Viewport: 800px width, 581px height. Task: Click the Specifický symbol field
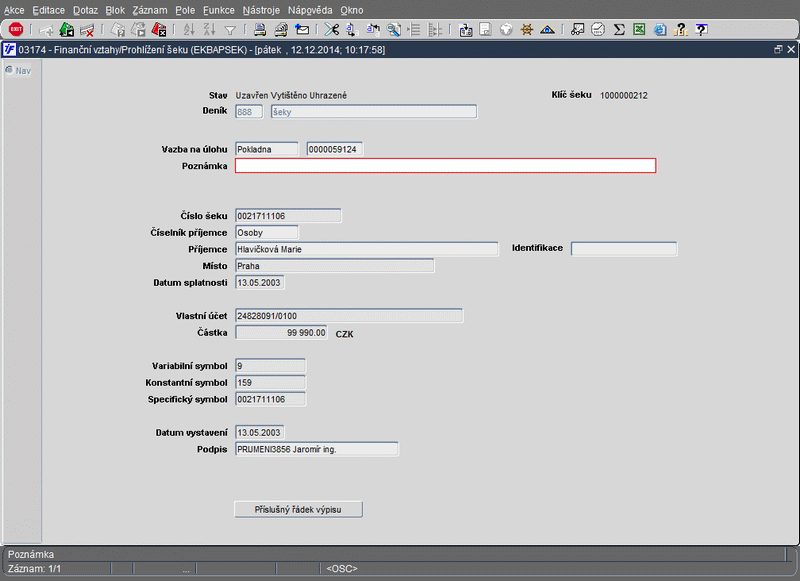click(270, 399)
